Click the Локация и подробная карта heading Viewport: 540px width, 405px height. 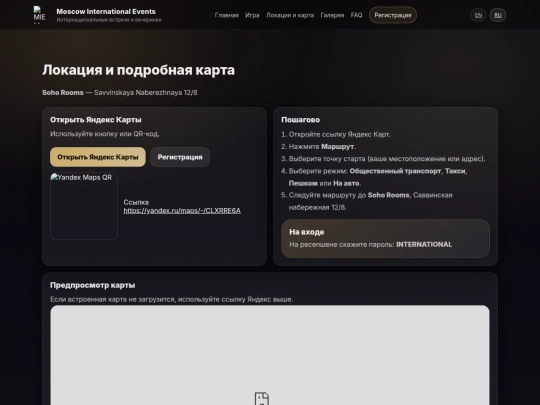coord(138,70)
